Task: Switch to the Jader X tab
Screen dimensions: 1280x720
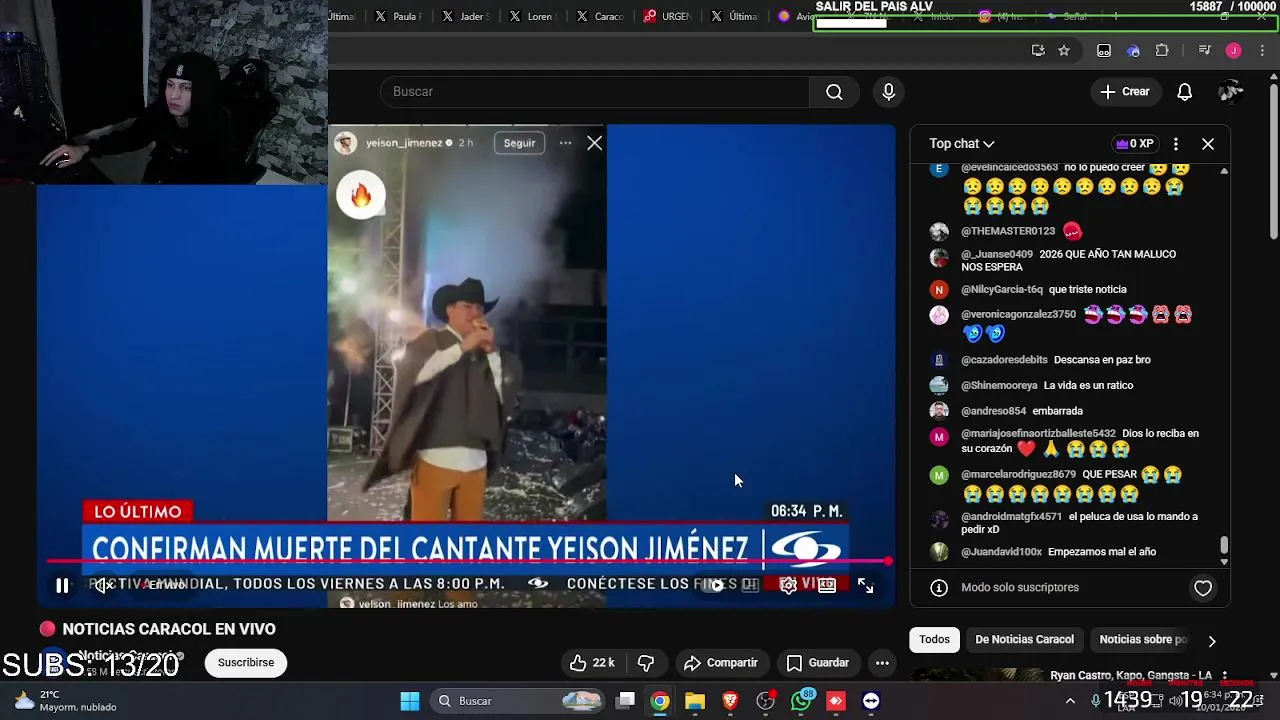Action: 464,16
